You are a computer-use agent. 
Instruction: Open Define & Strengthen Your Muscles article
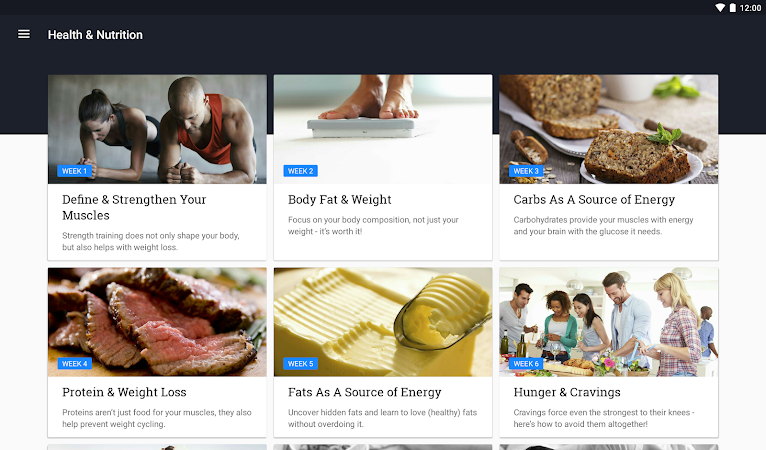click(x=134, y=207)
